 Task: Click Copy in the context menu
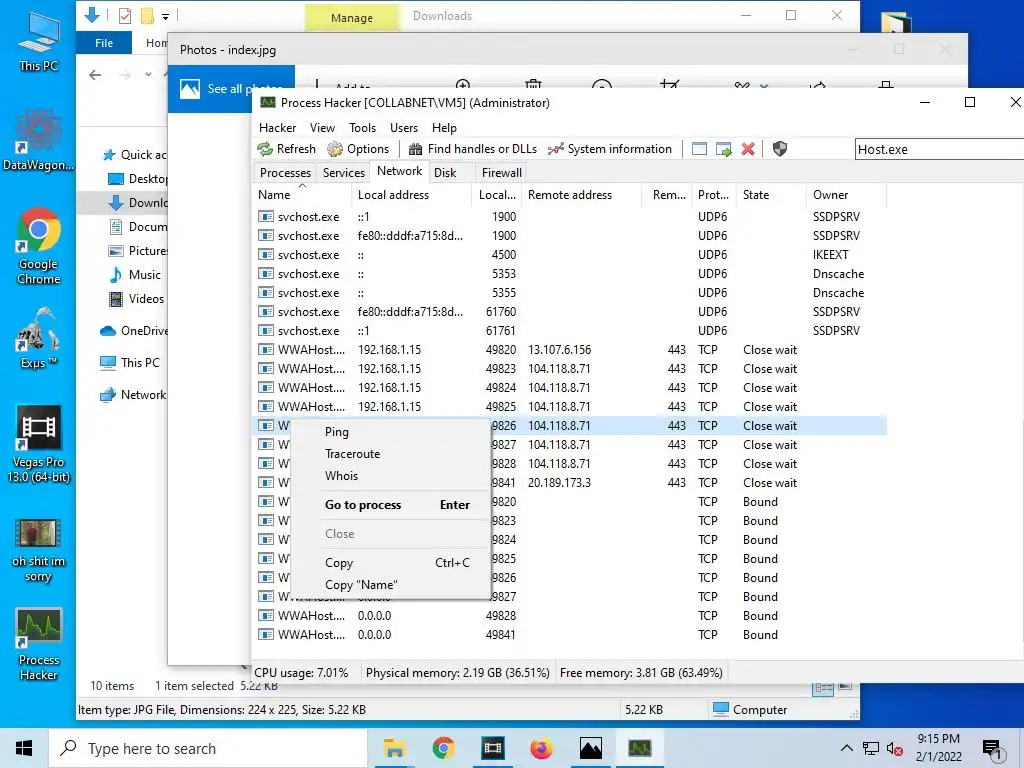[390, 562]
